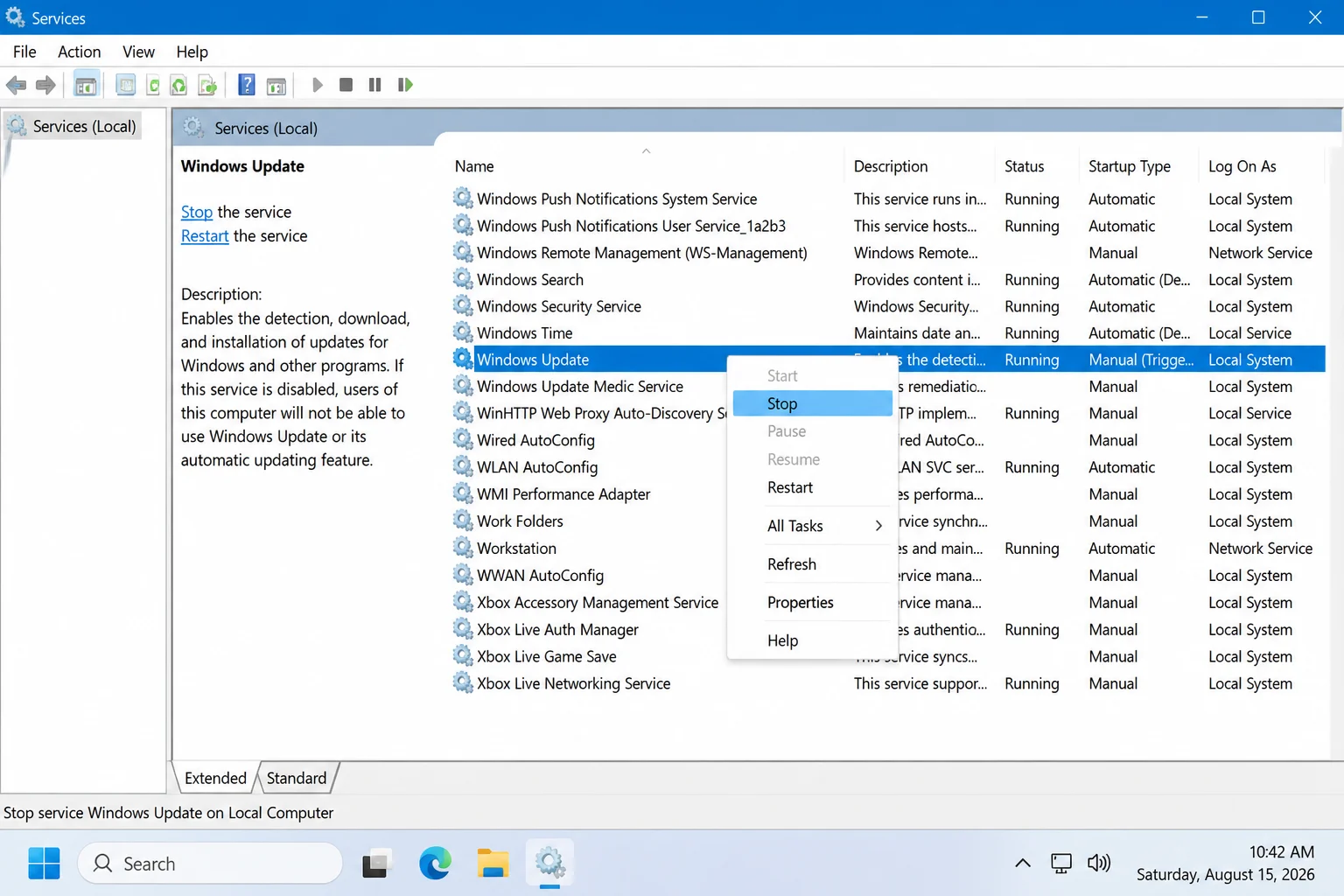Launch Microsoft Edge from the taskbar
The image size is (1344, 896).
[x=435, y=864]
